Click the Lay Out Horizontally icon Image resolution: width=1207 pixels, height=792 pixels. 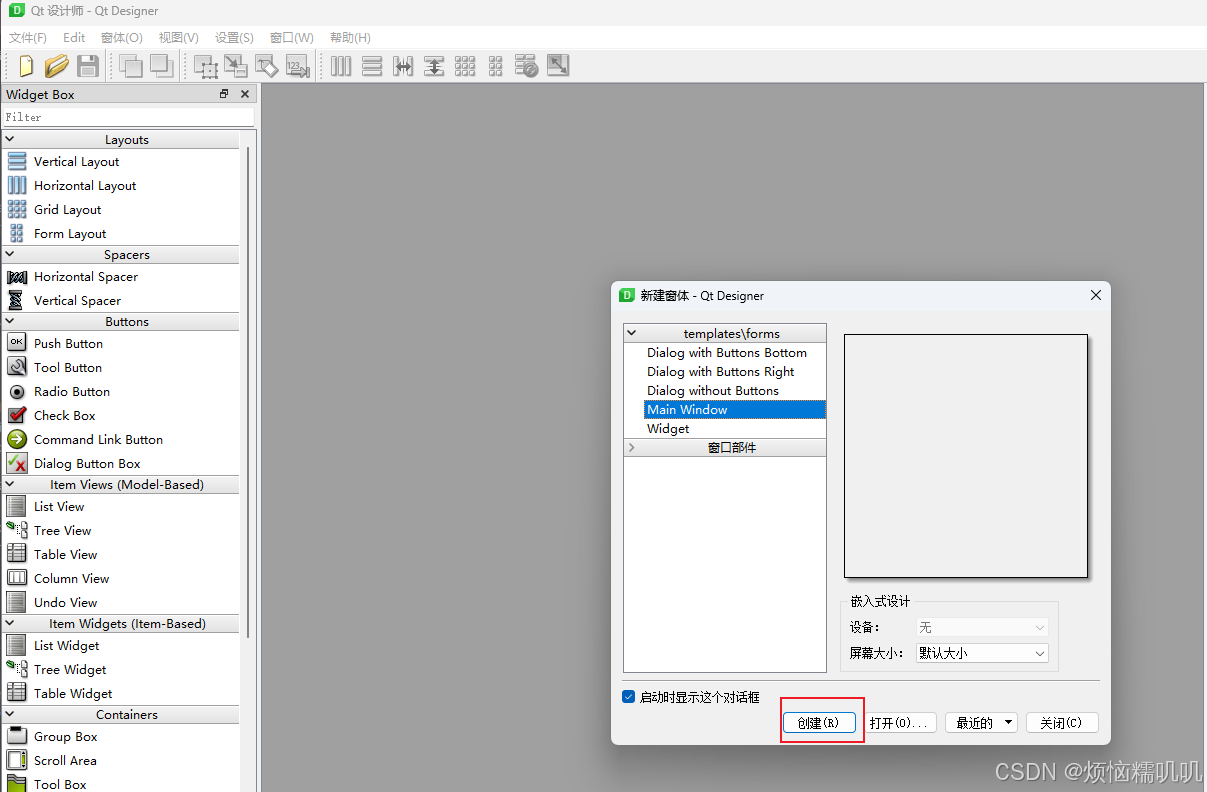click(x=340, y=65)
